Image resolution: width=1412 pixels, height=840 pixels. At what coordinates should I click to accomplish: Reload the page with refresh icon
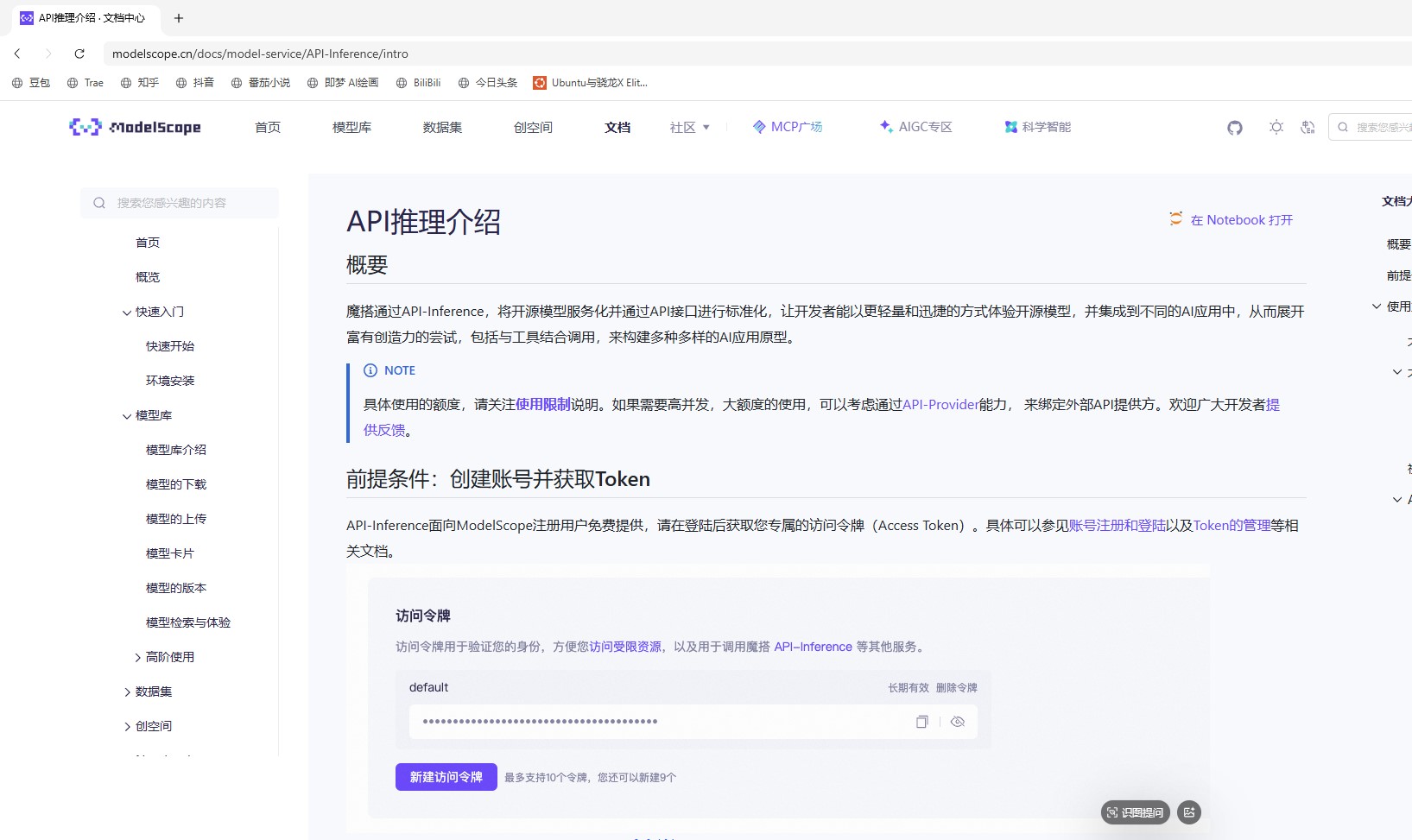79,54
